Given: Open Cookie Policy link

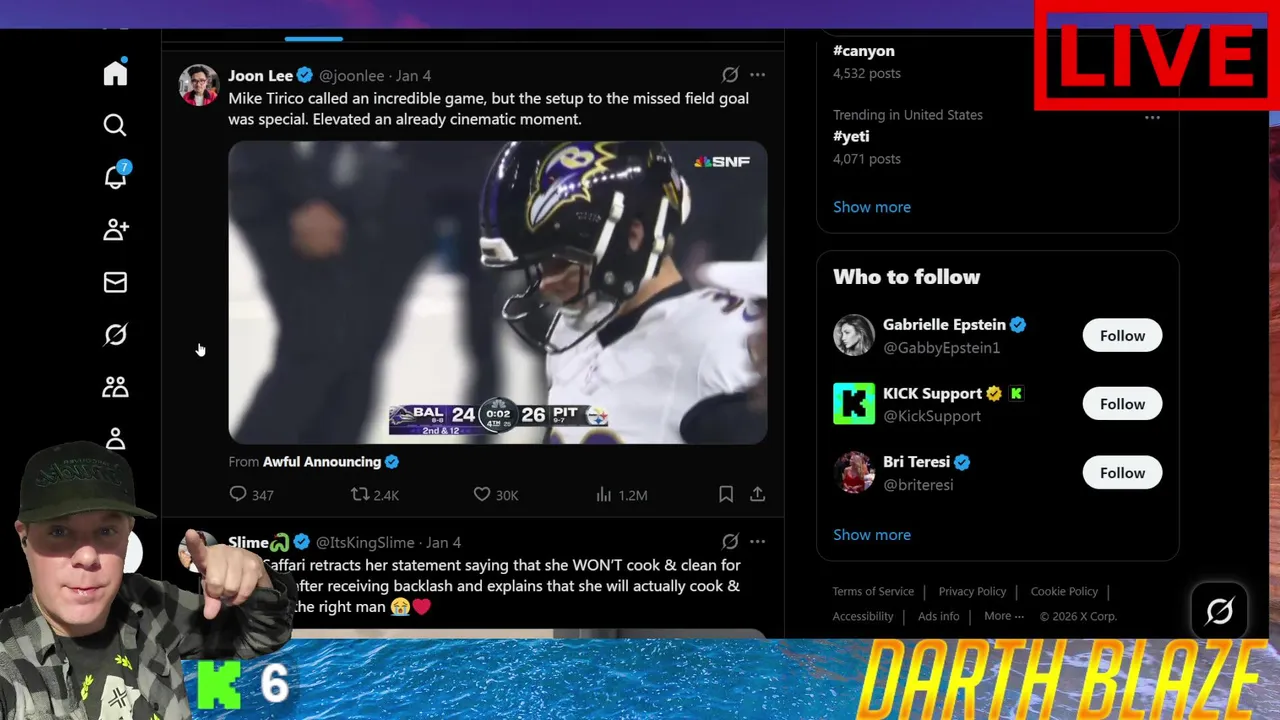Looking at the screenshot, I should click(1064, 592).
